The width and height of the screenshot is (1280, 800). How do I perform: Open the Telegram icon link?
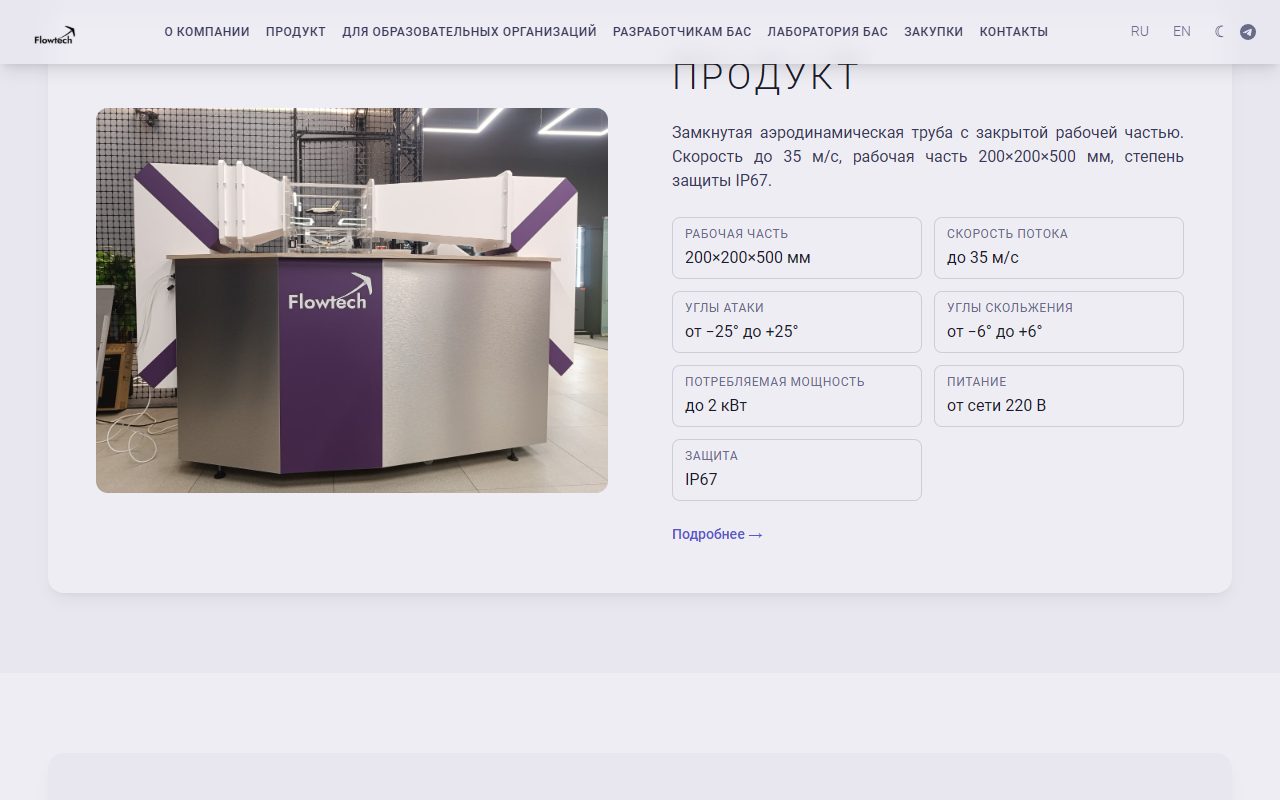[x=1248, y=31]
